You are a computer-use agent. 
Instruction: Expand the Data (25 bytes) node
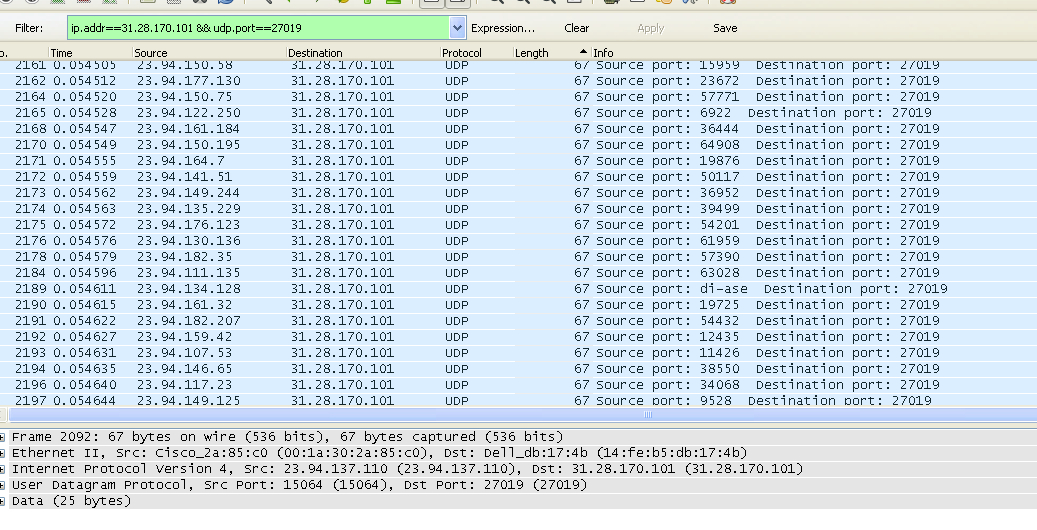pyautogui.click(x=3, y=502)
